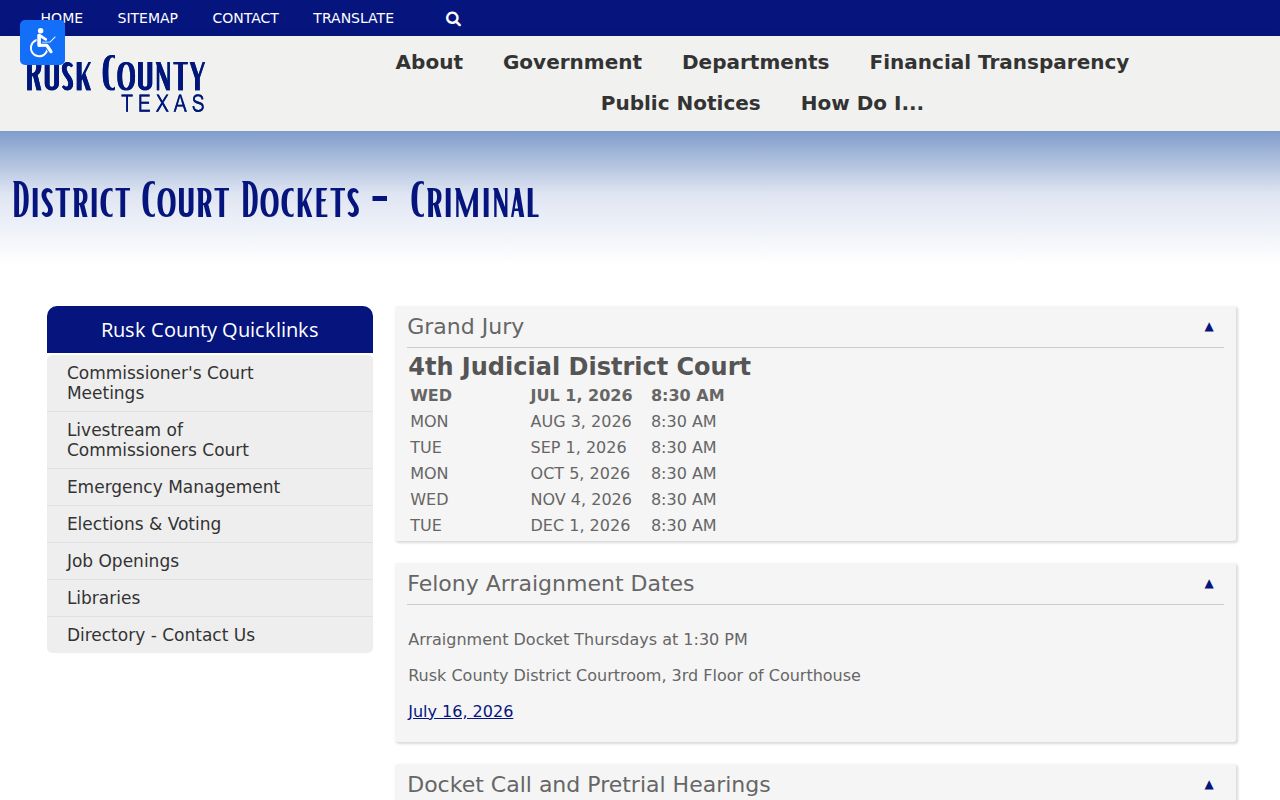Open Financial Transparency menu
This screenshot has height=800, width=1280.
coord(999,62)
